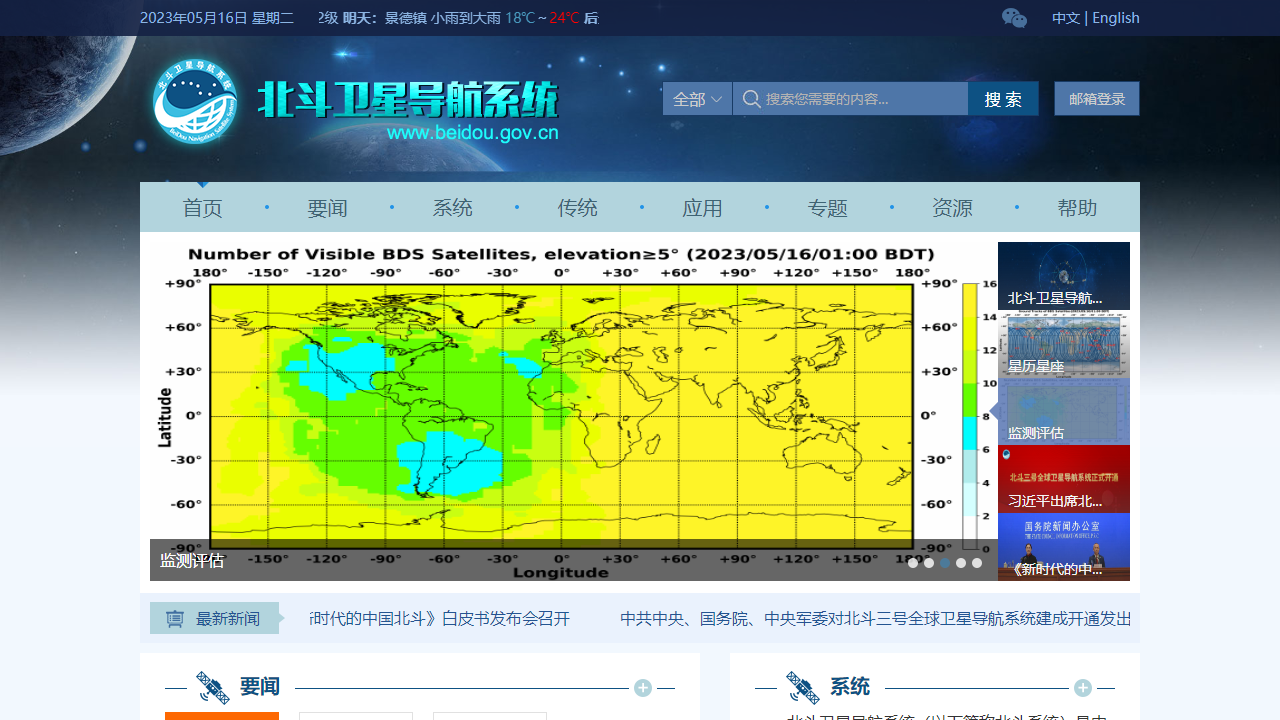Click the 监测评估 banner caption
Viewport: 1280px width, 720px height.
coord(192,561)
